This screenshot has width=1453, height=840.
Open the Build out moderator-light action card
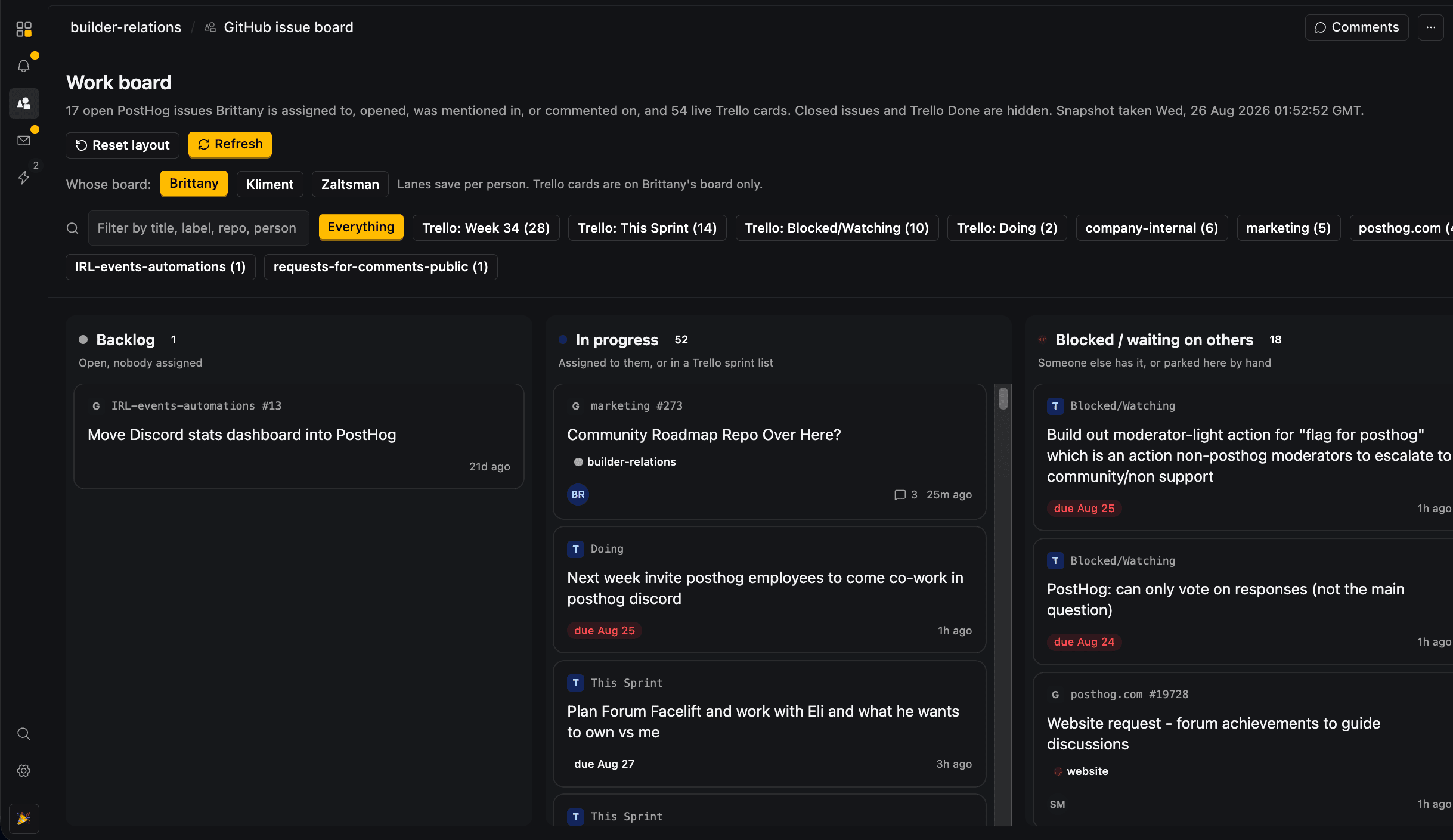click(1249, 455)
